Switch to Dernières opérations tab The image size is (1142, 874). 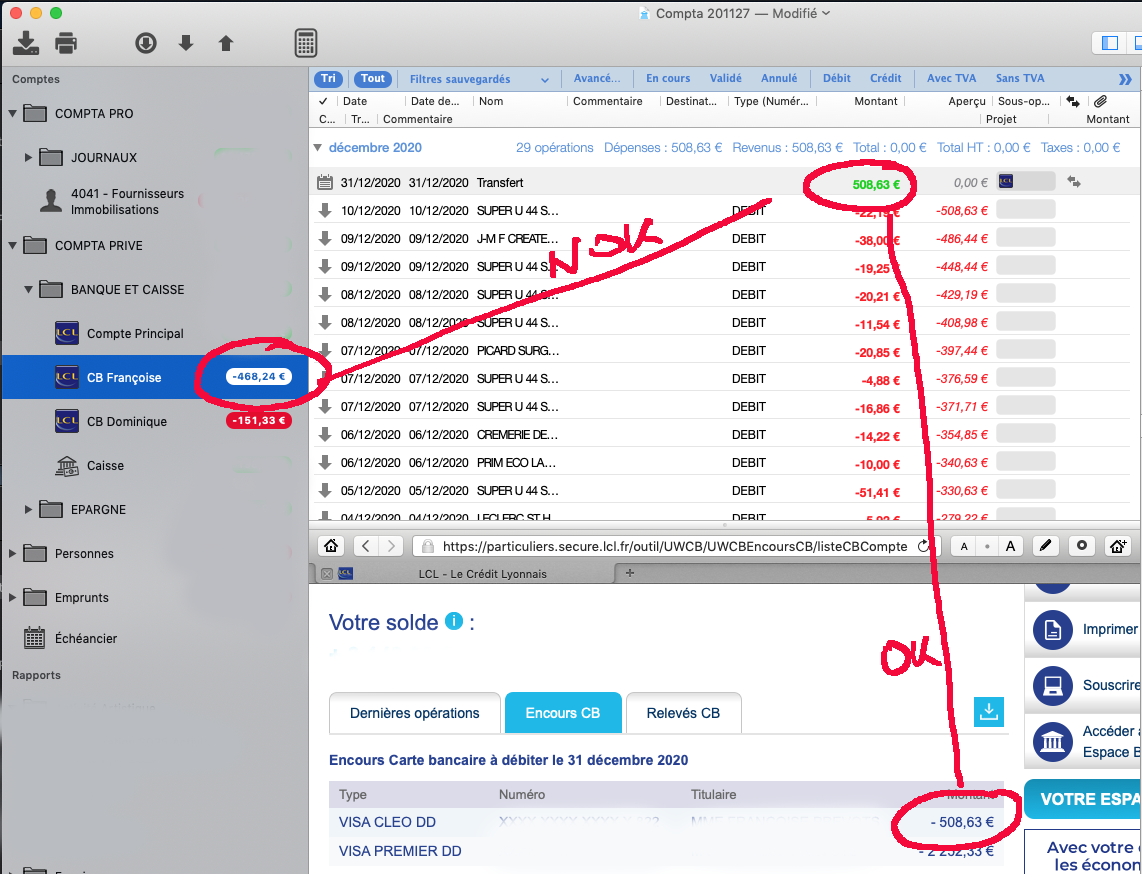[414, 713]
